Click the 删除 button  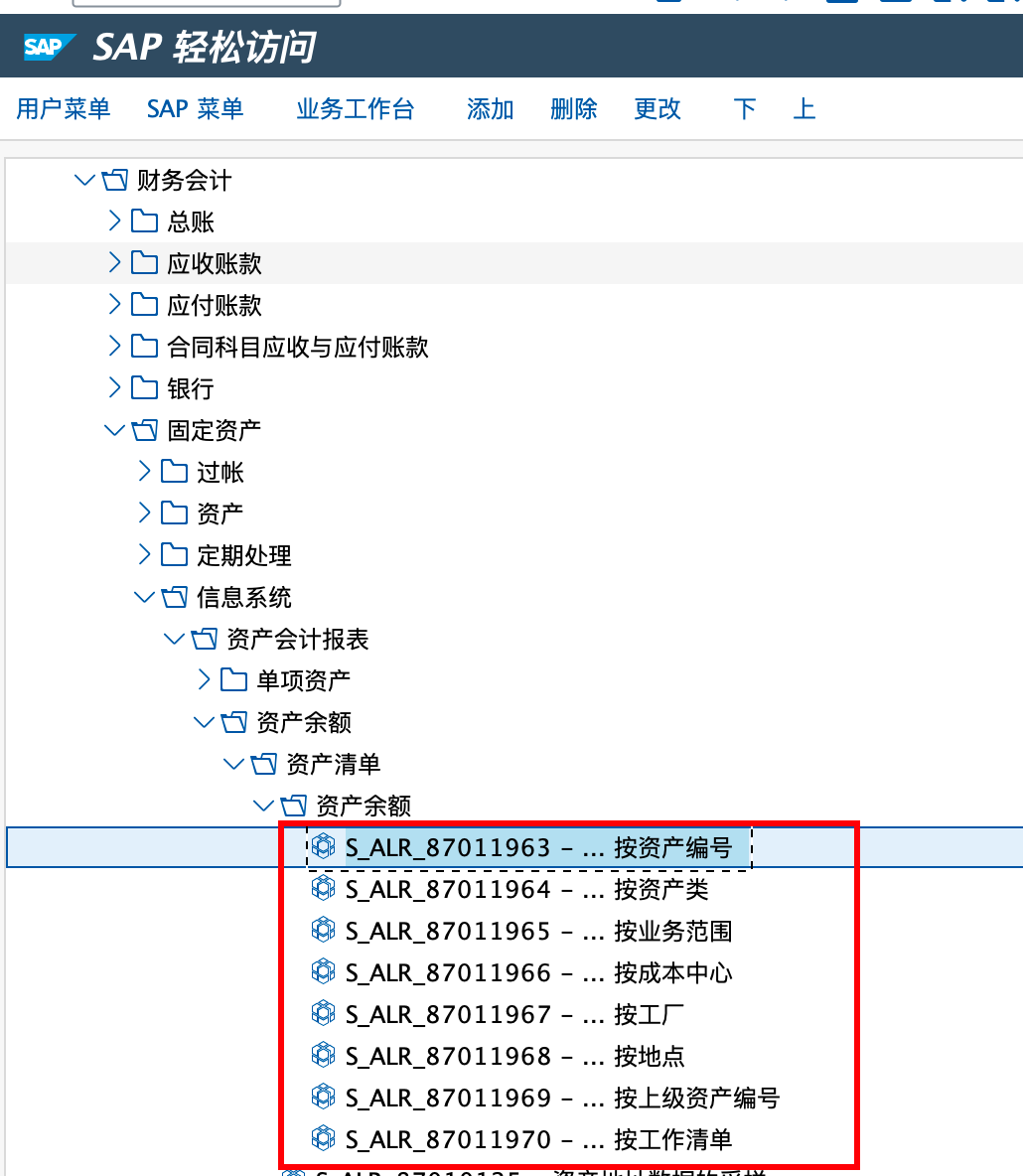[574, 108]
